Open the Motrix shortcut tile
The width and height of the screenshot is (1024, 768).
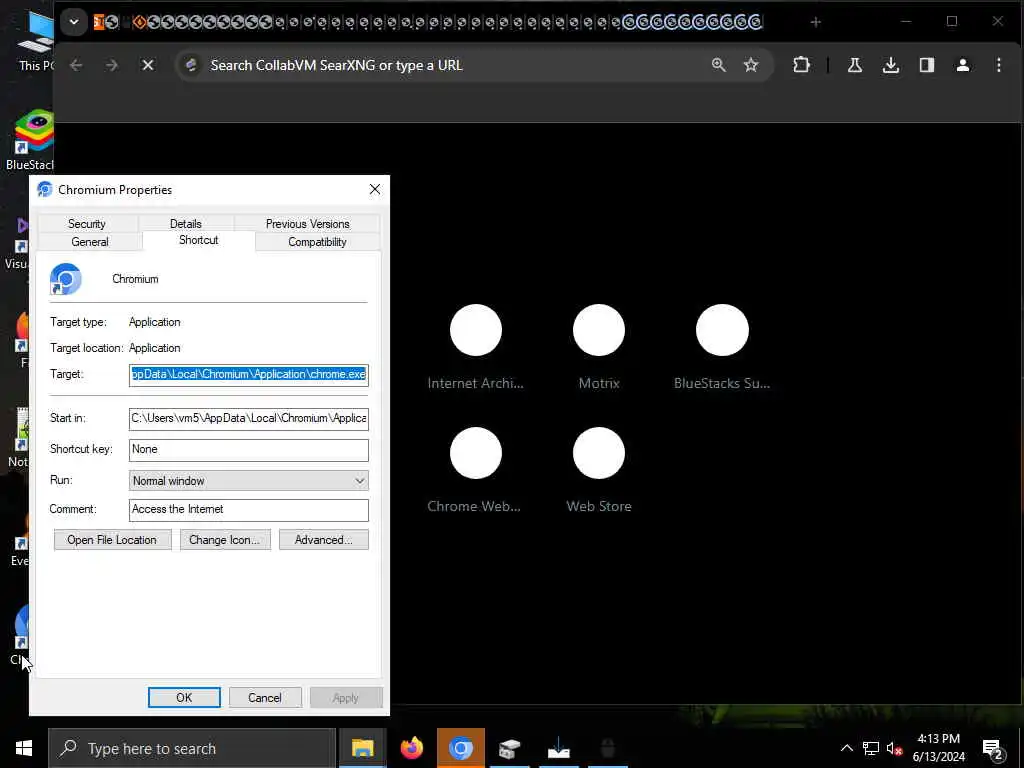point(599,346)
